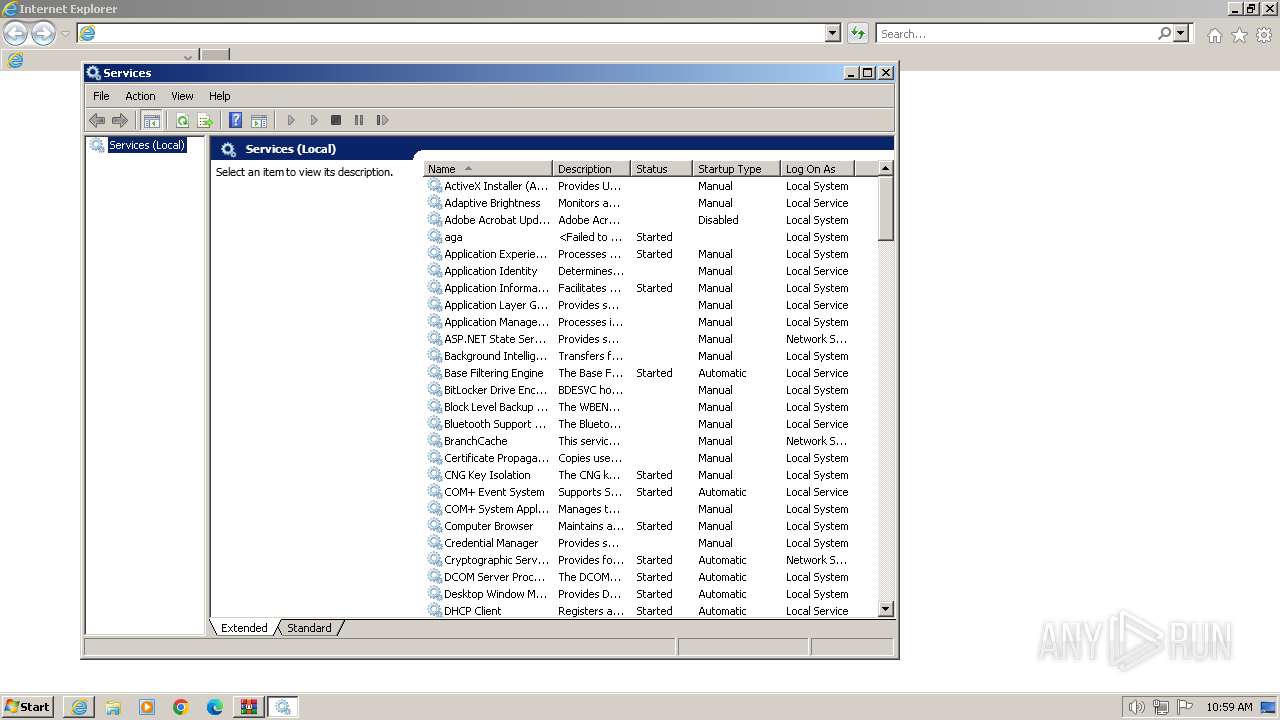Image resolution: width=1280 pixels, height=720 pixels.
Task: Open Chrome from the taskbar
Action: tap(181, 707)
